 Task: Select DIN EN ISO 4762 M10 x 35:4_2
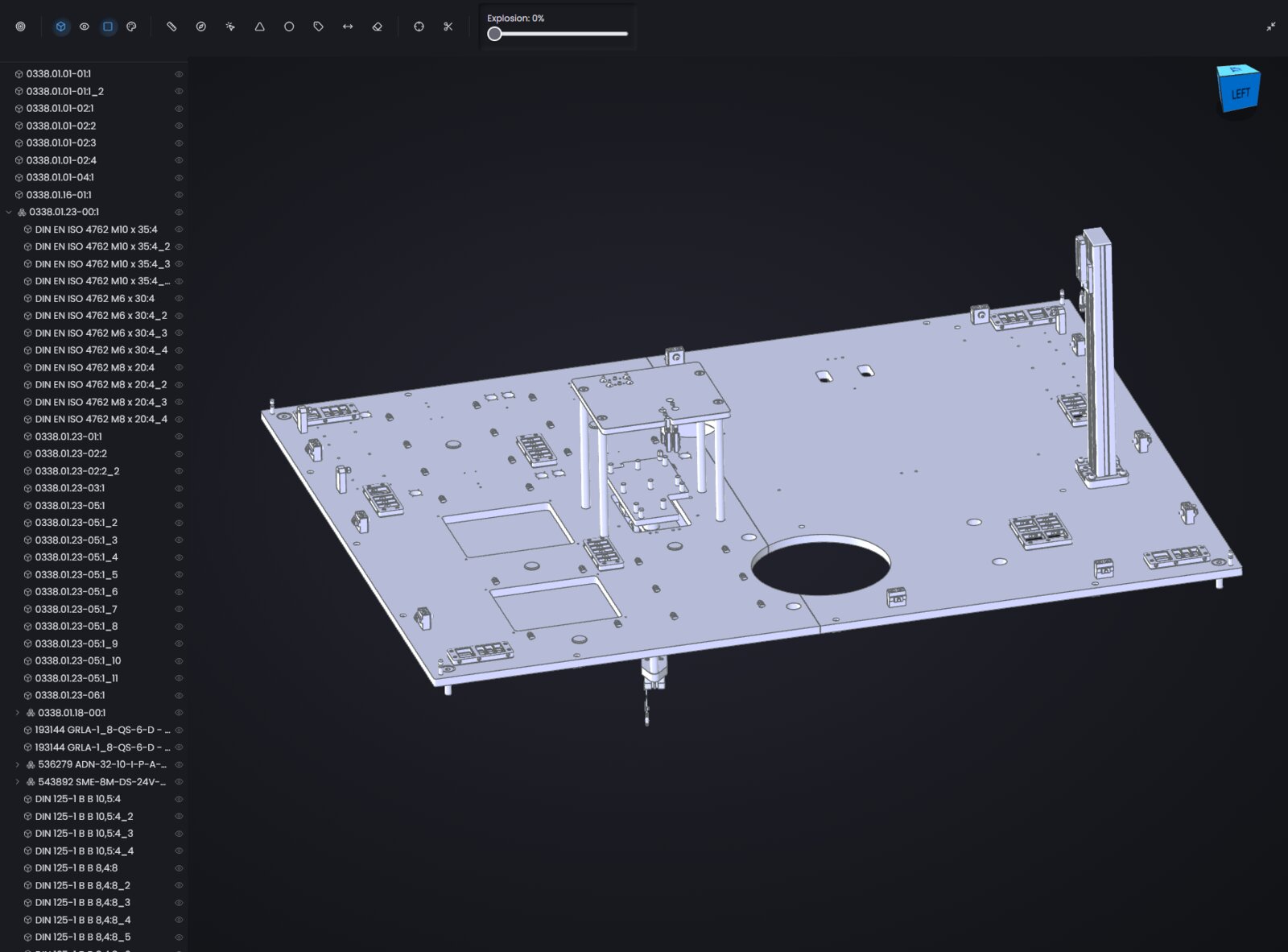(x=102, y=246)
